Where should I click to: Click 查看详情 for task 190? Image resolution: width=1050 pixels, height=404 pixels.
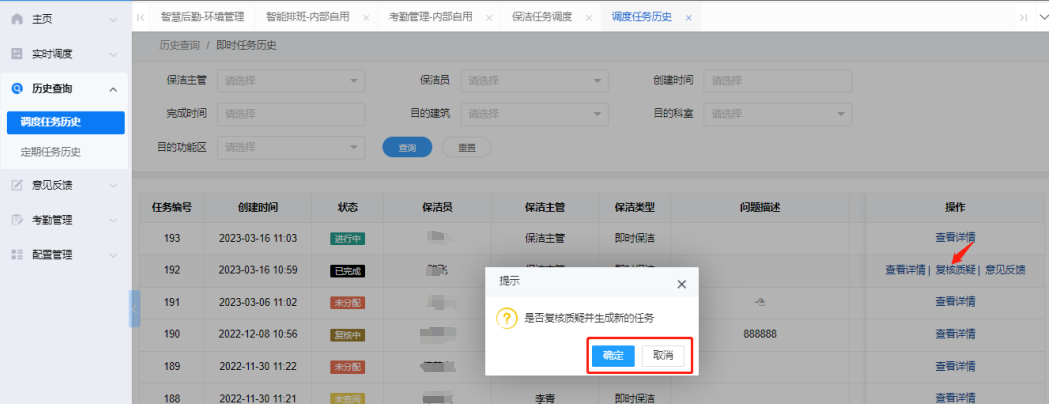pyautogui.click(x=955, y=334)
